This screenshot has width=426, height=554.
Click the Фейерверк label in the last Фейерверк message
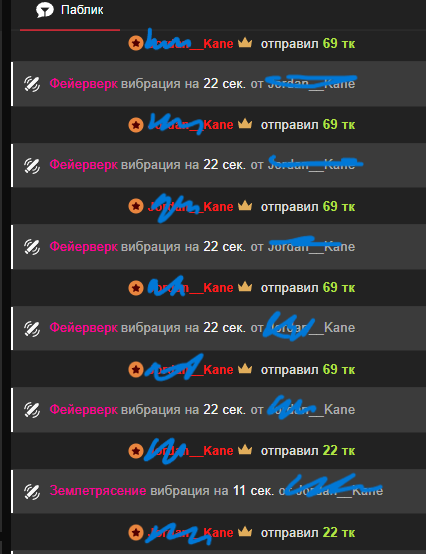(x=83, y=409)
